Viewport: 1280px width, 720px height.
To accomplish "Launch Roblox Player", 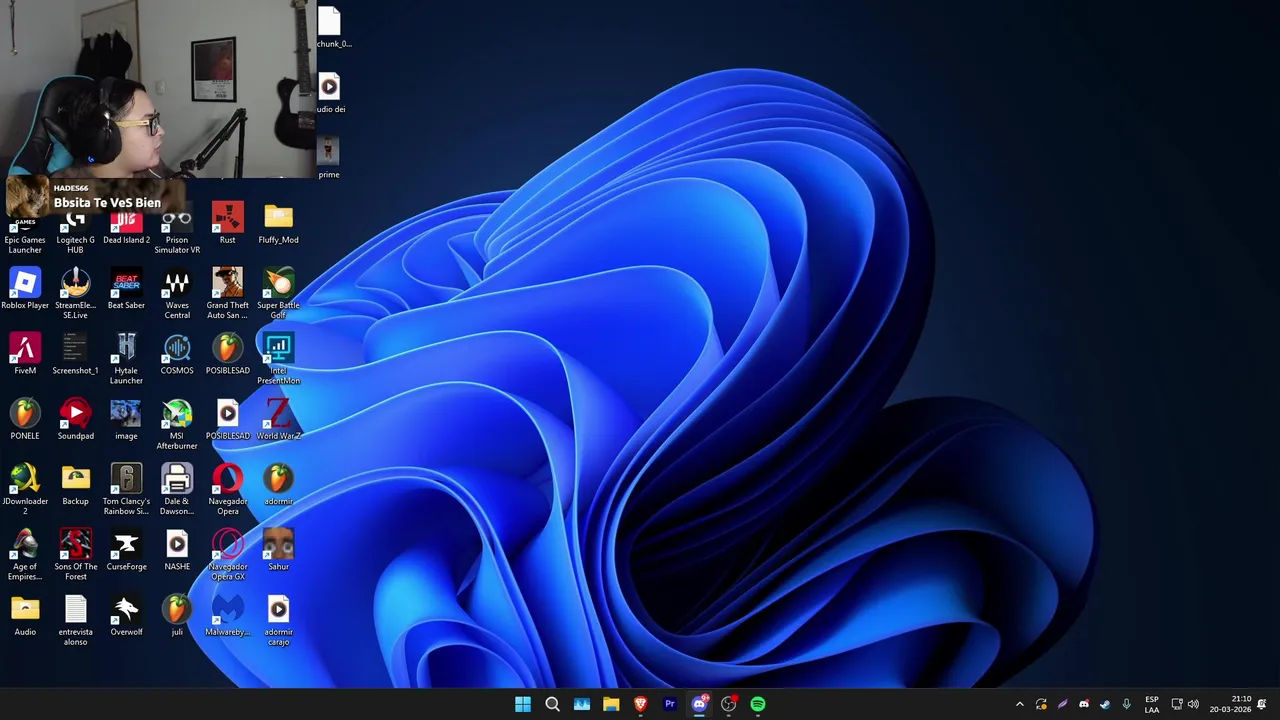I will 25,289.
